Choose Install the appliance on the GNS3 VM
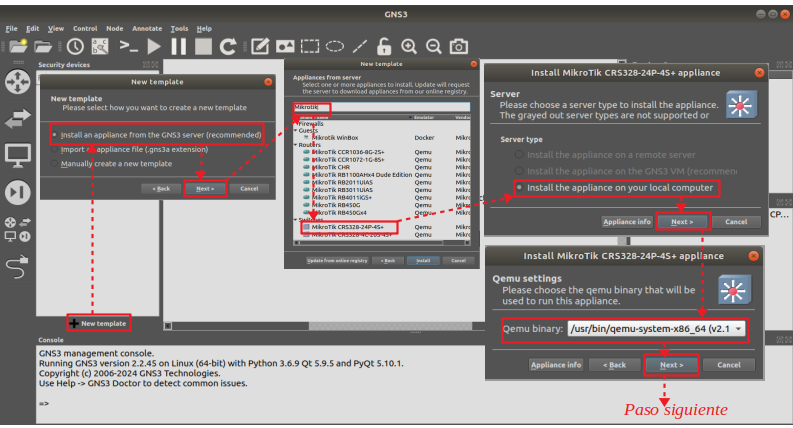This screenshot has width=793, height=428. point(626,171)
